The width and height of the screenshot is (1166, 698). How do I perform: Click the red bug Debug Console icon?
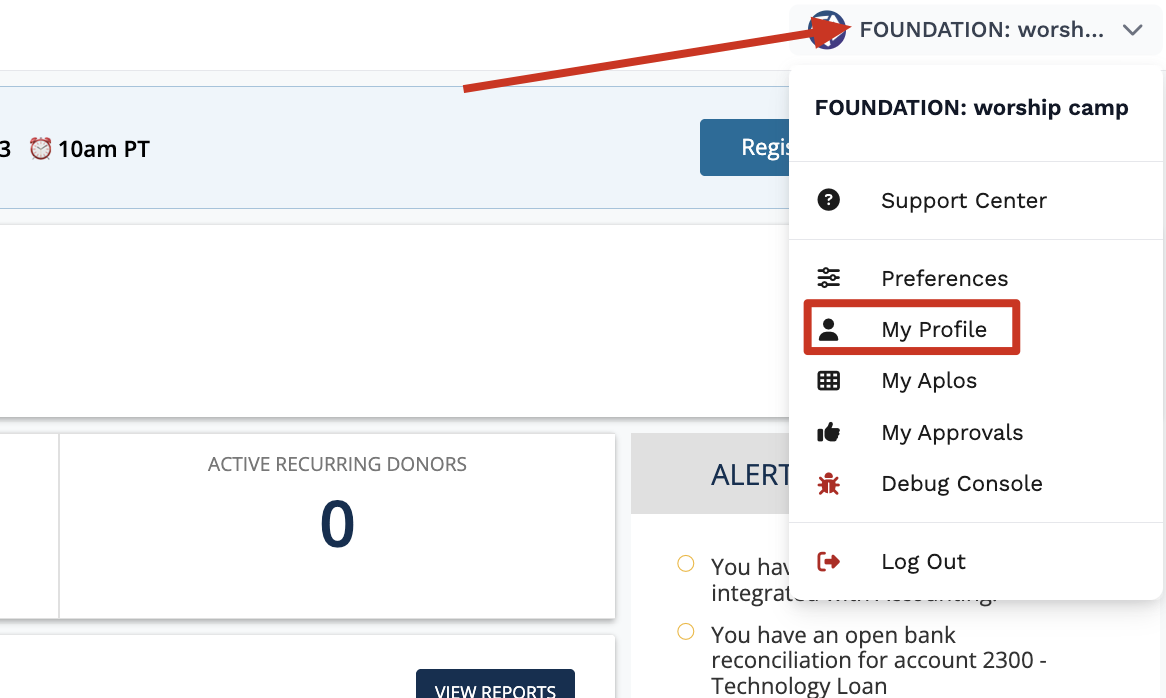pos(828,484)
